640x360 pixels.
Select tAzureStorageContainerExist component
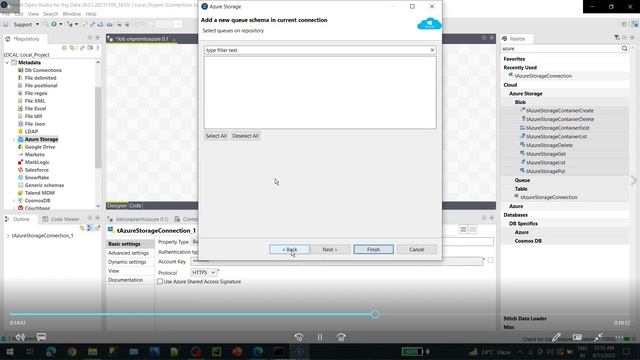pyautogui.click(x=557, y=128)
